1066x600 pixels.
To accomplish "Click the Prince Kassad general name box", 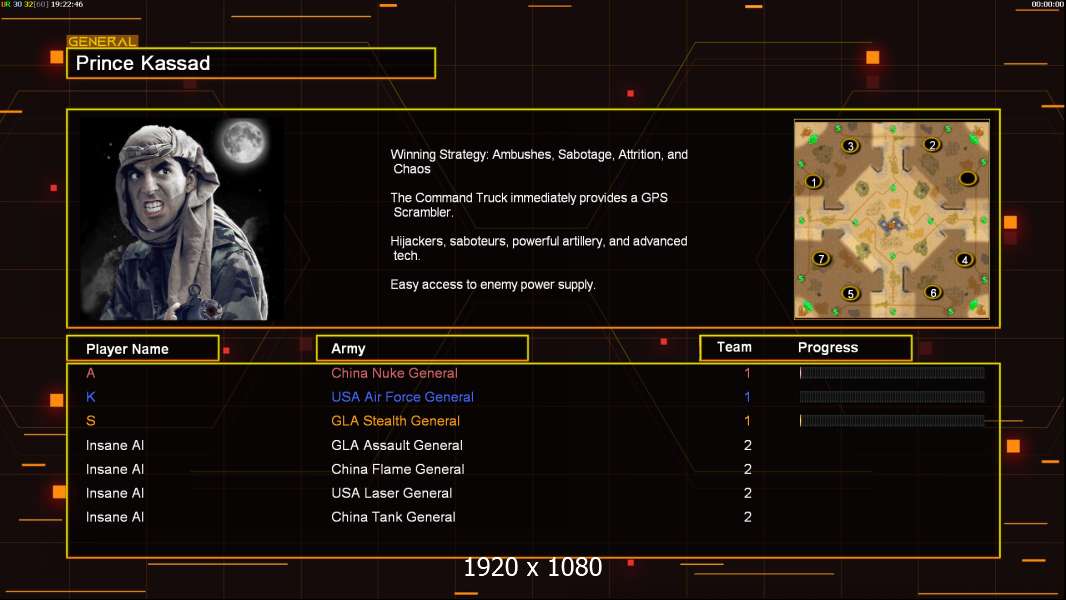I will 251,63.
